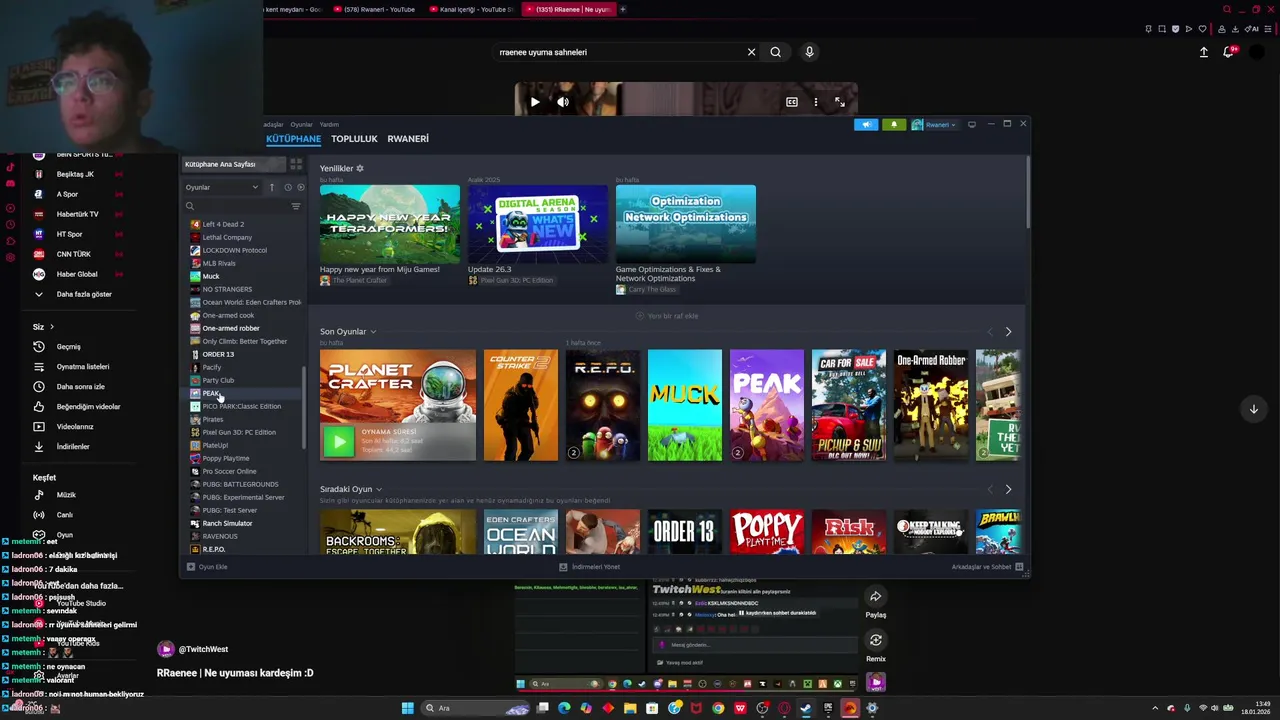This screenshot has height=720, width=1280.
Task: Play the YouTube Shorts video
Action: (x=535, y=102)
